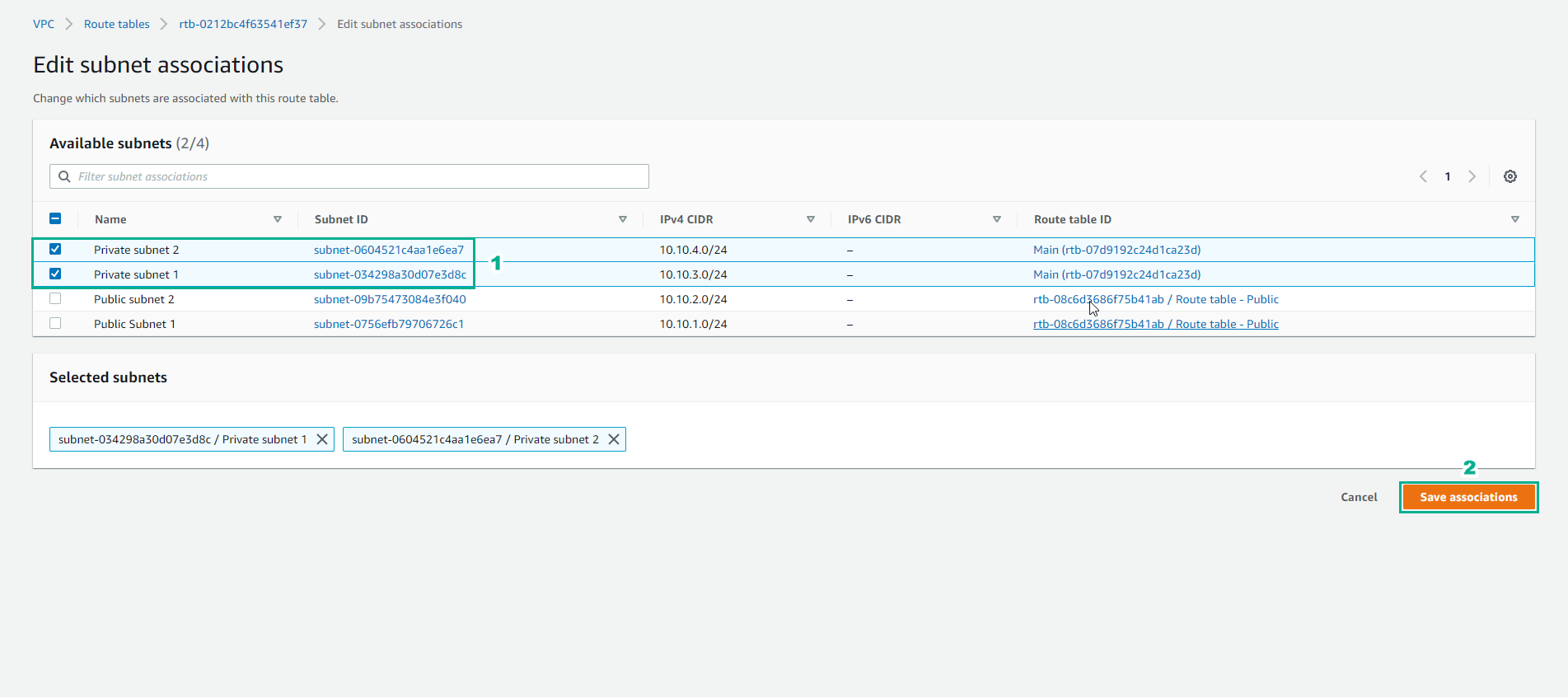Check Public subnet 2 checkbox
The image size is (1568, 698).
[55, 298]
